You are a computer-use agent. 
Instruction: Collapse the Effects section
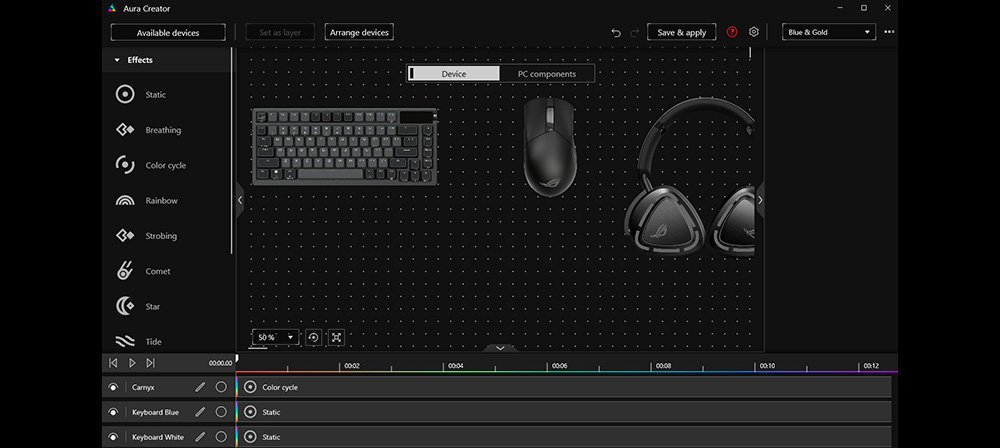(117, 60)
